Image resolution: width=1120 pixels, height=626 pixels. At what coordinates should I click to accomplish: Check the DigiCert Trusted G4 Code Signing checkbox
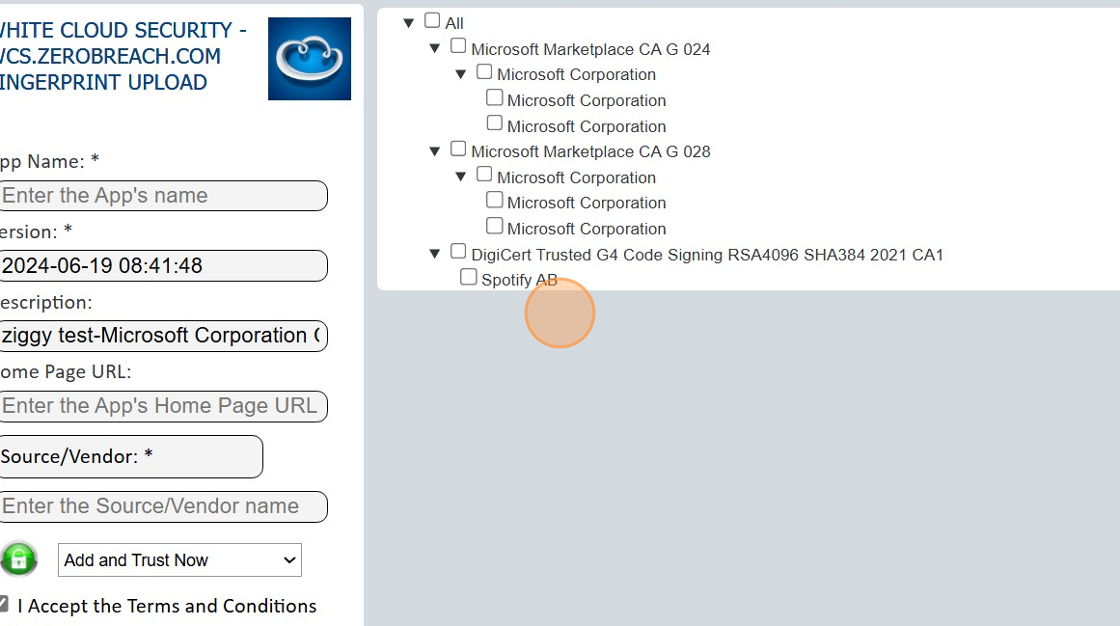[x=458, y=252]
